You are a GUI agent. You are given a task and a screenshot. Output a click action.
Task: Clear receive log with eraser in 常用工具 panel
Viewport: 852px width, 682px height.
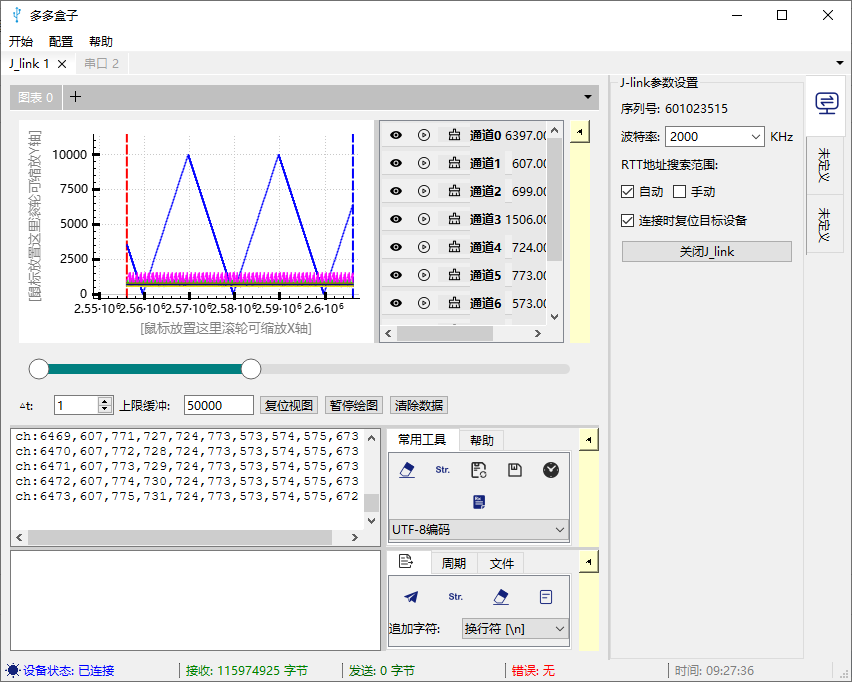tap(407, 470)
